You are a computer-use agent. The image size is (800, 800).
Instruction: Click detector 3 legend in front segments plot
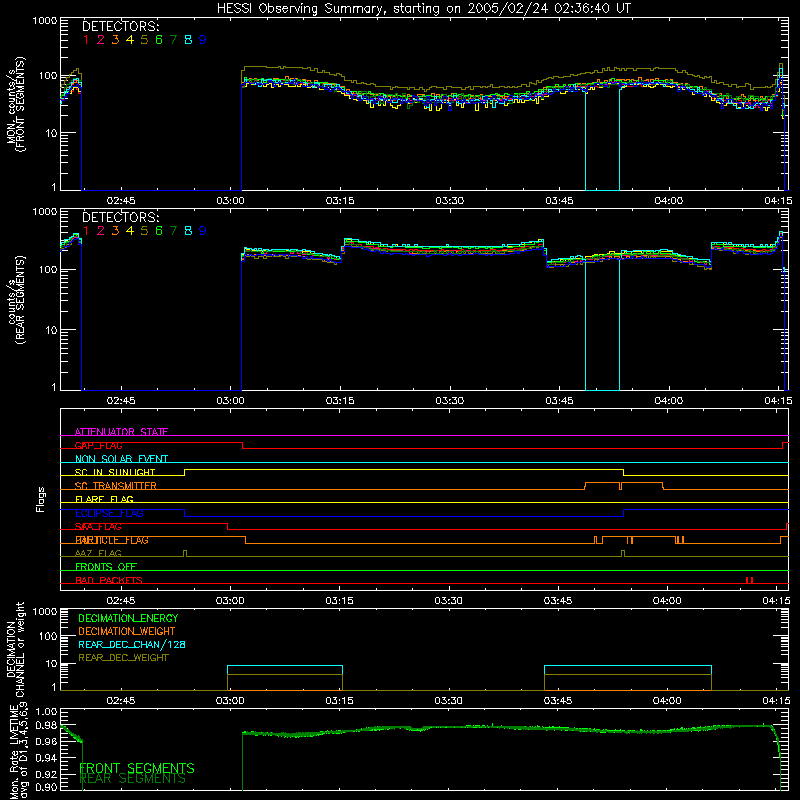coord(115,40)
